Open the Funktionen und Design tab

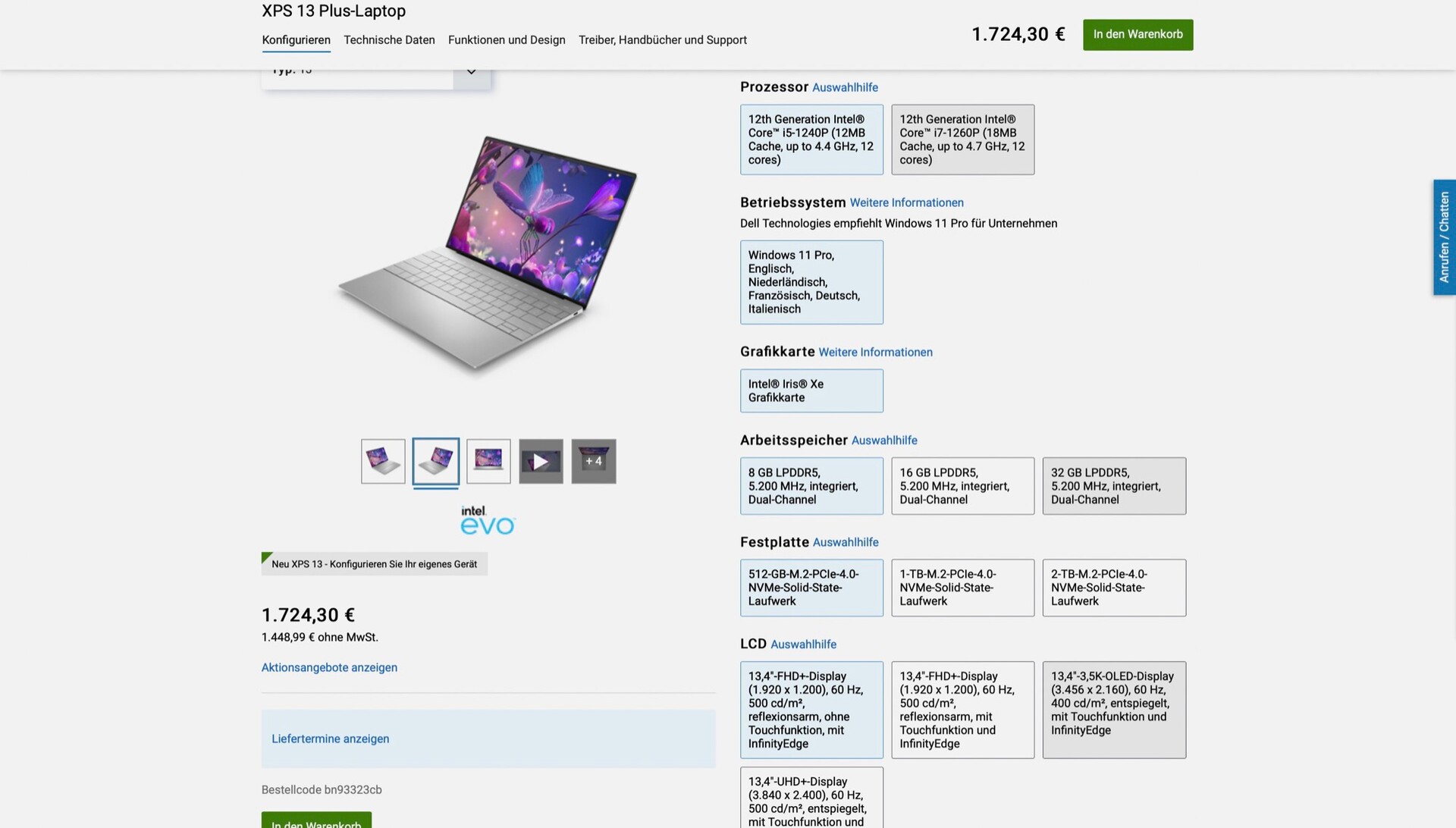pos(507,40)
